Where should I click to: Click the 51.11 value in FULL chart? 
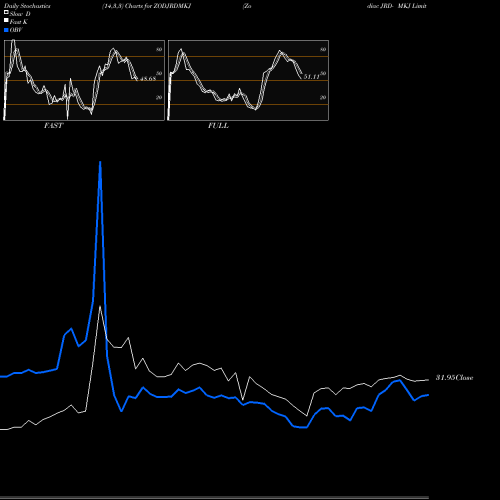312,77
